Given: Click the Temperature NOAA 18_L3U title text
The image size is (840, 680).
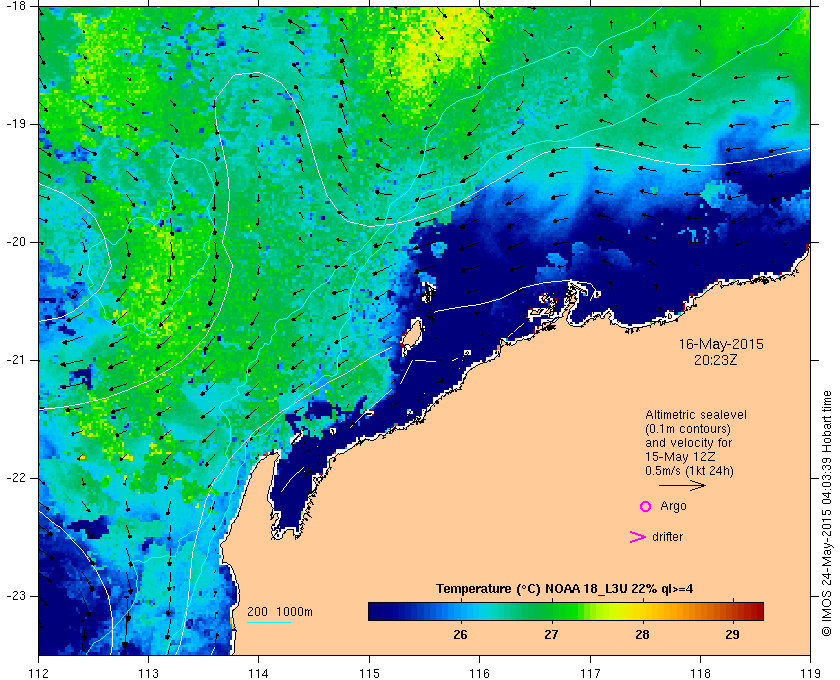Looking at the screenshot, I should point(565,589).
